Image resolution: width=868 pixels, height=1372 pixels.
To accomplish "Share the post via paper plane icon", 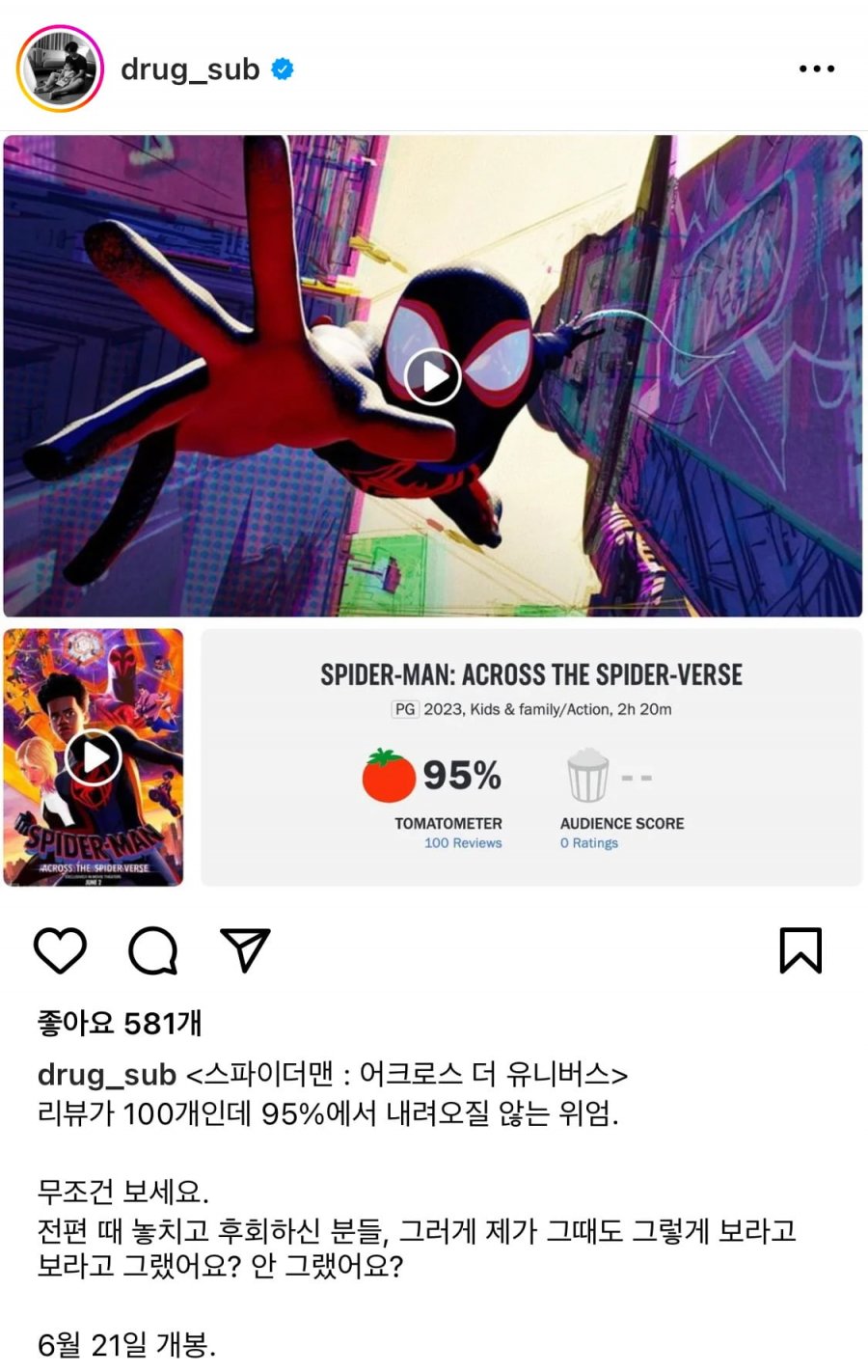I will coord(245,950).
